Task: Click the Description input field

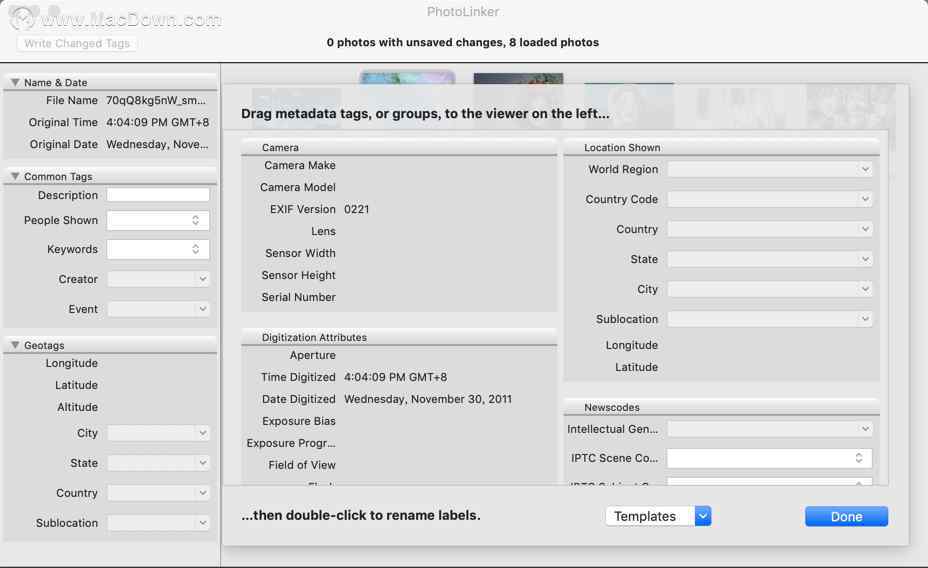Action: tap(158, 195)
